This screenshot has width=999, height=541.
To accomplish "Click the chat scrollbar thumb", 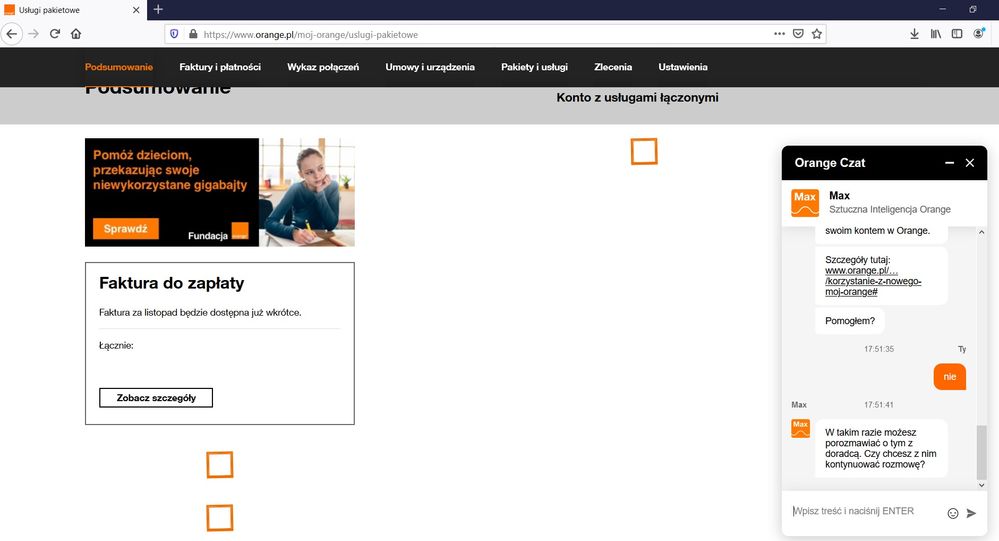I will click(x=981, y=452).
